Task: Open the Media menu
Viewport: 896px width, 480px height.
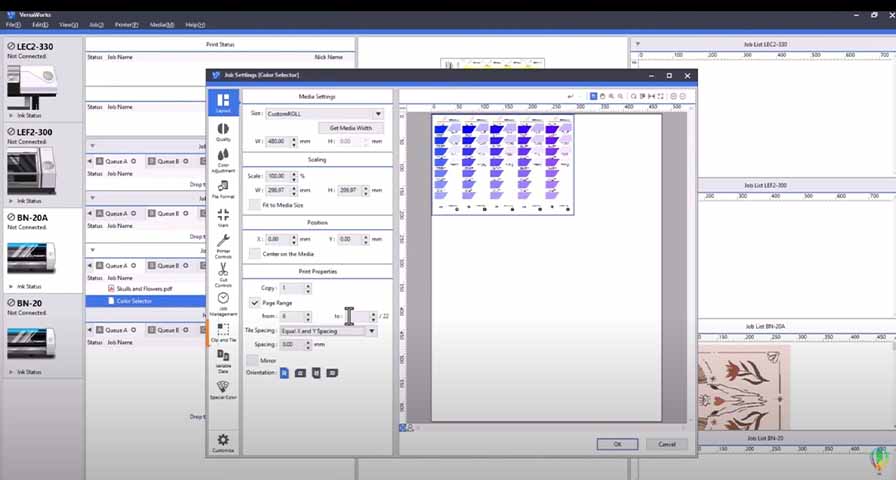Action: point(162,25)
